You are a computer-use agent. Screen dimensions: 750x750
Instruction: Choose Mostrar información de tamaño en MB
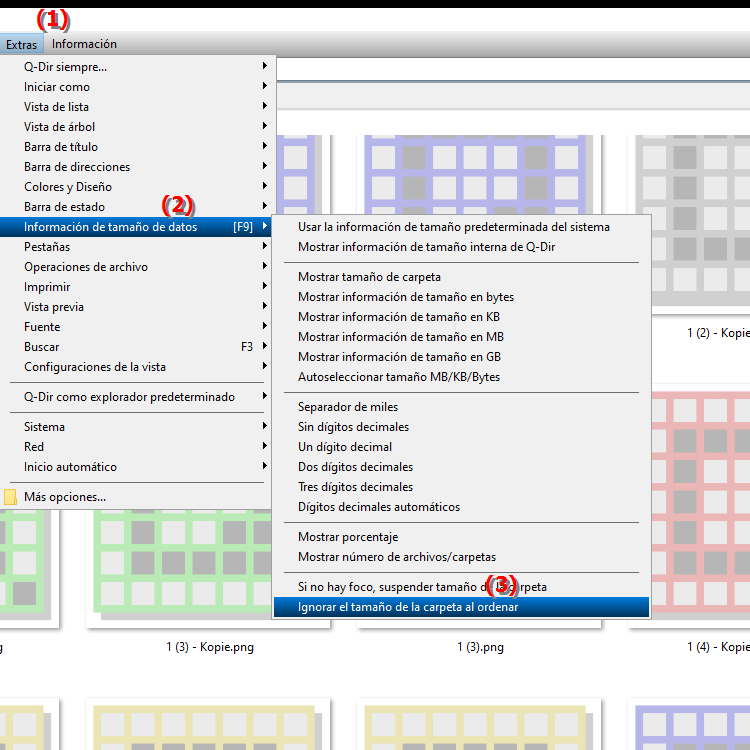click(400, 337)
